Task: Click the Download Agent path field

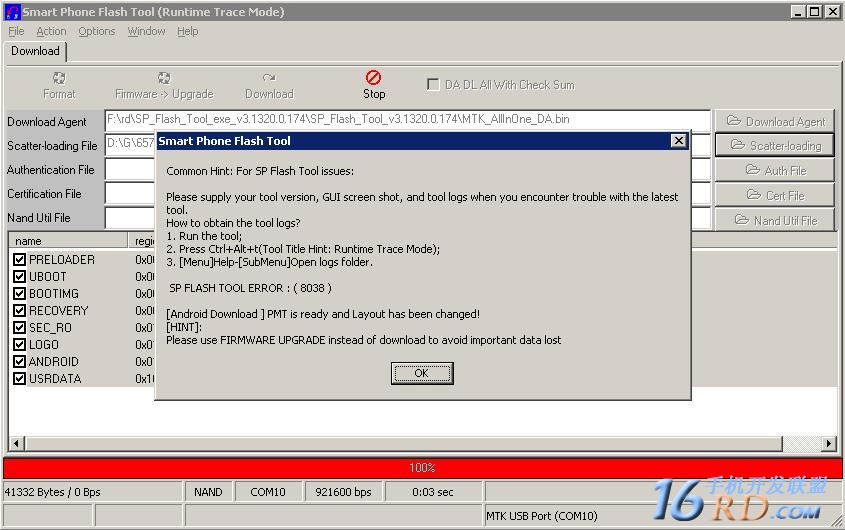Action: [407, 120]
